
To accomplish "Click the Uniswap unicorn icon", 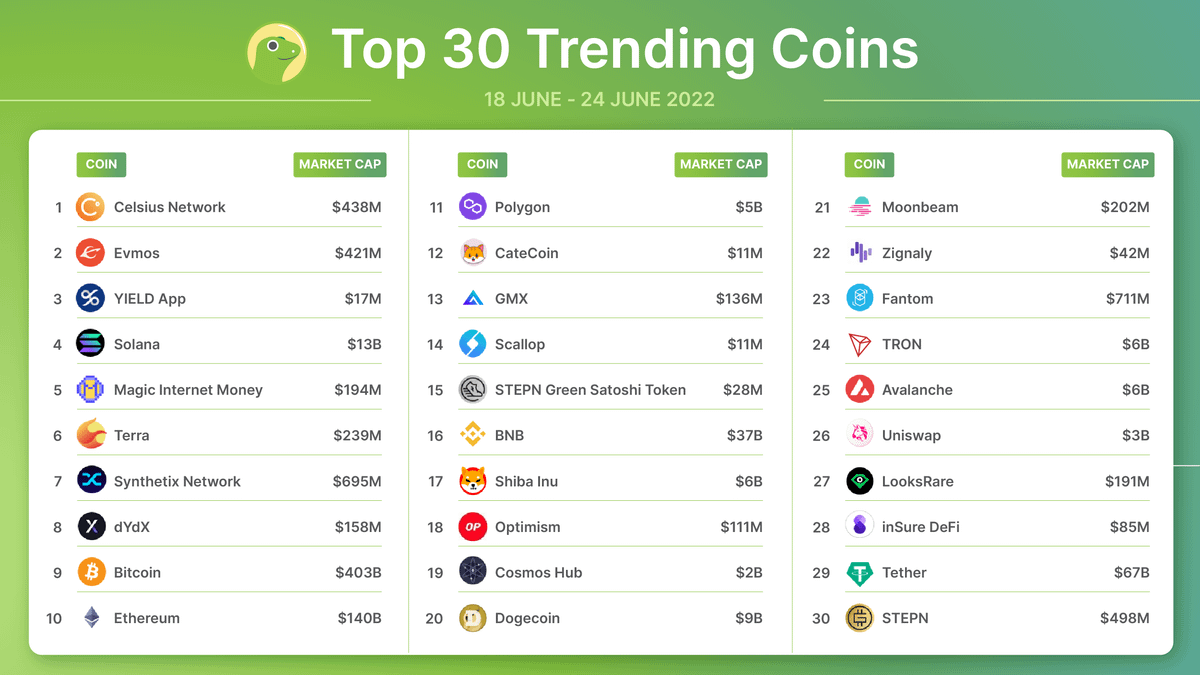I will [x=860, y=435].
